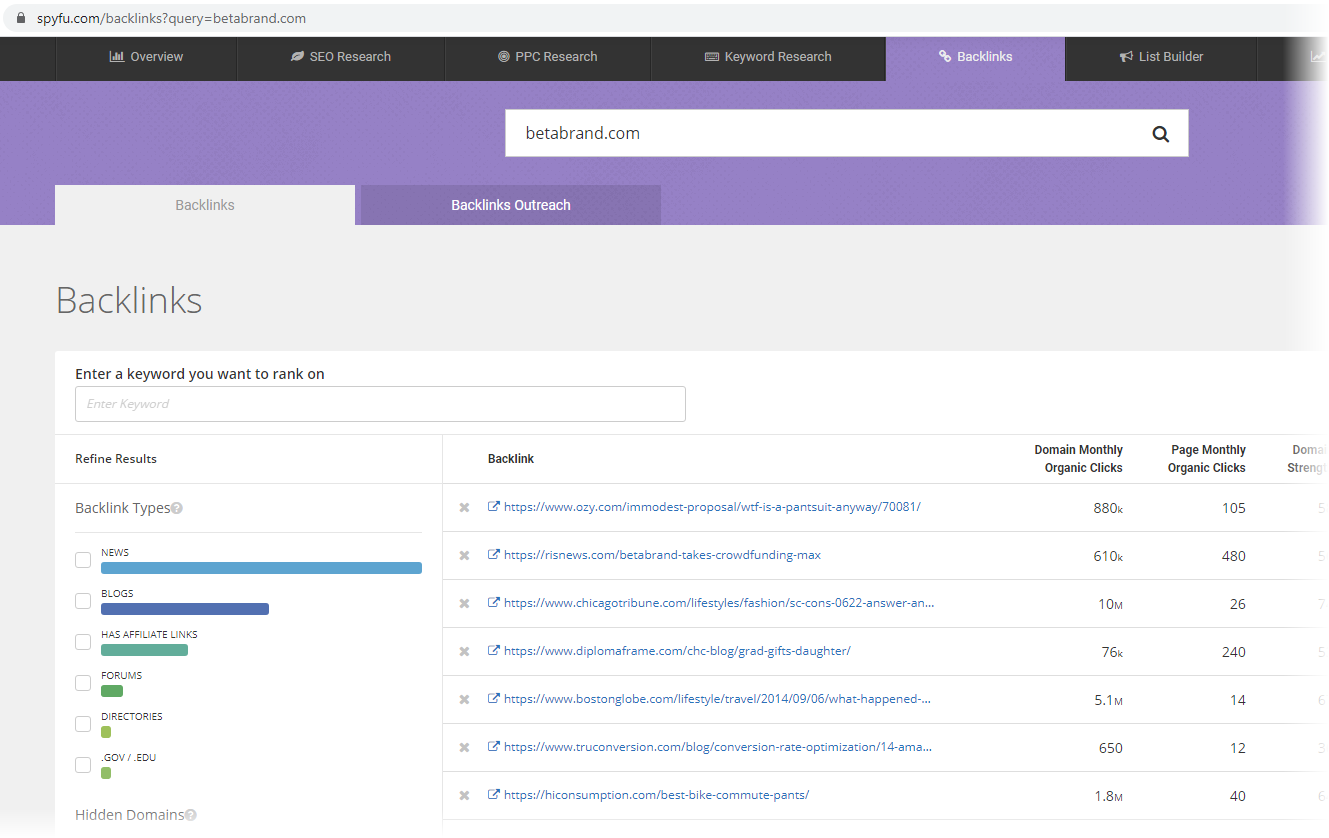
Task: Open the Overview nav tab
Action: pyautogui.click(x=146, y=57)
